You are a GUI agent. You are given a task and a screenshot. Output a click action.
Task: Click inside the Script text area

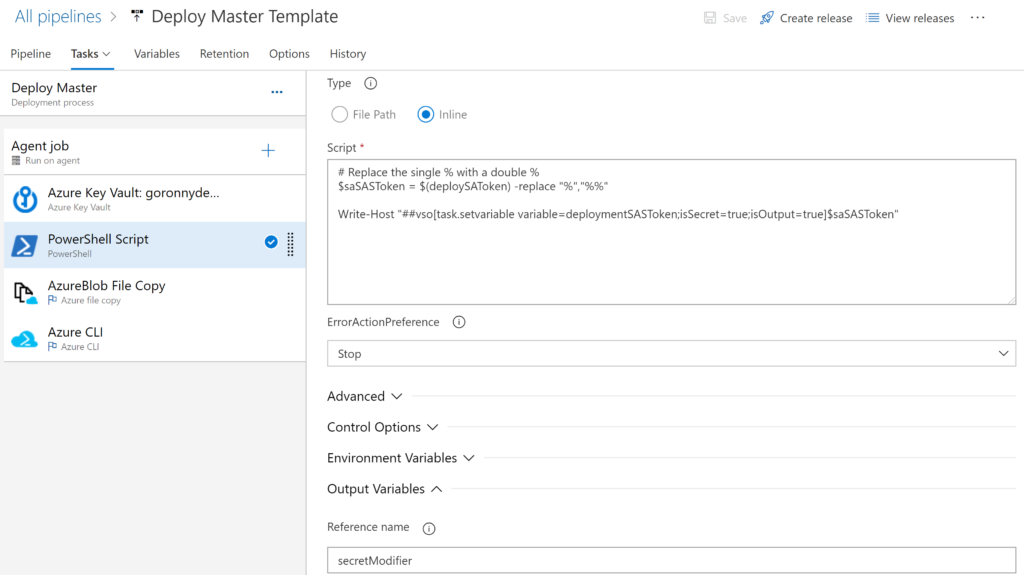point(671,232)
